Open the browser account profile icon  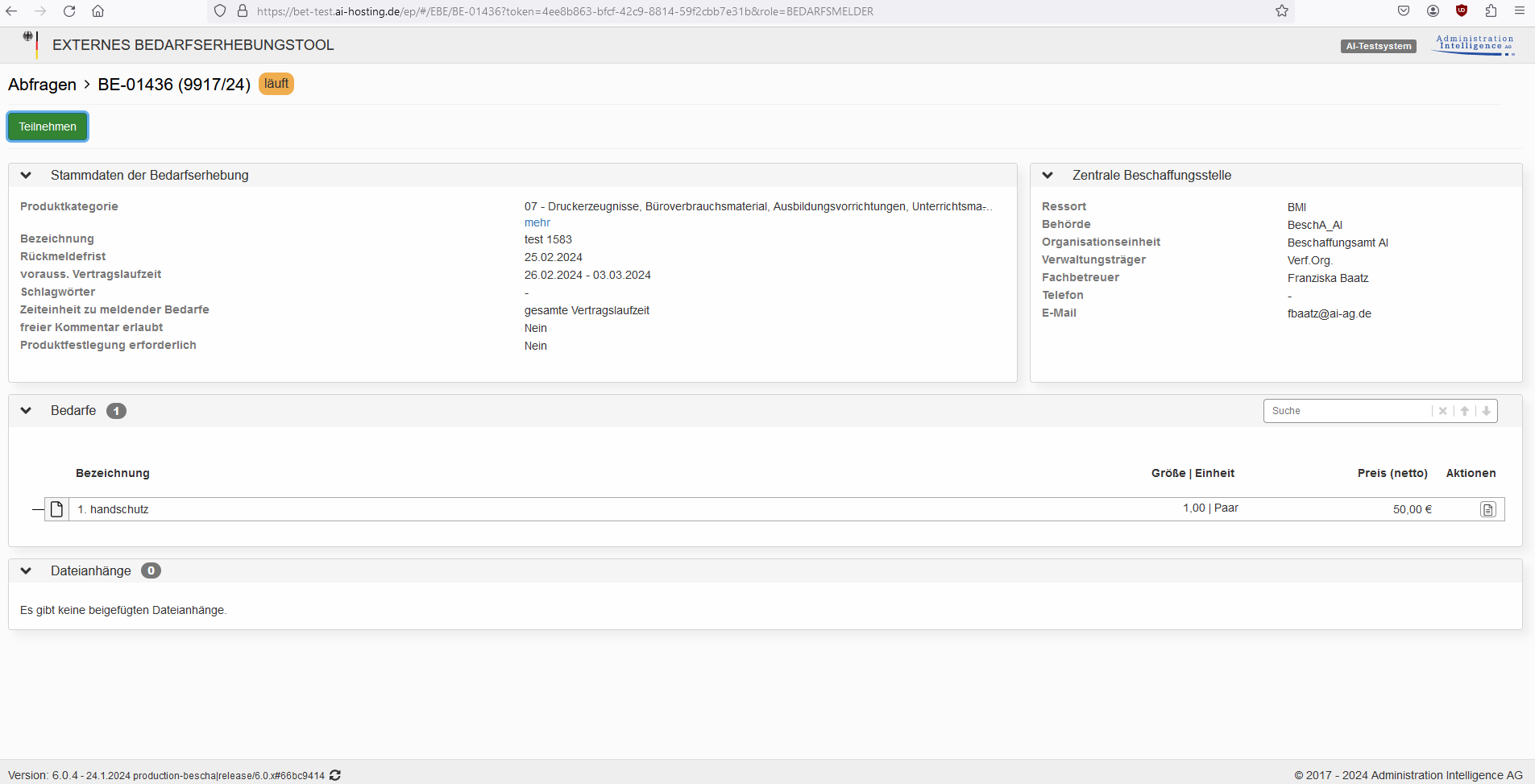pyautogui.click(x=1433, y=11)
